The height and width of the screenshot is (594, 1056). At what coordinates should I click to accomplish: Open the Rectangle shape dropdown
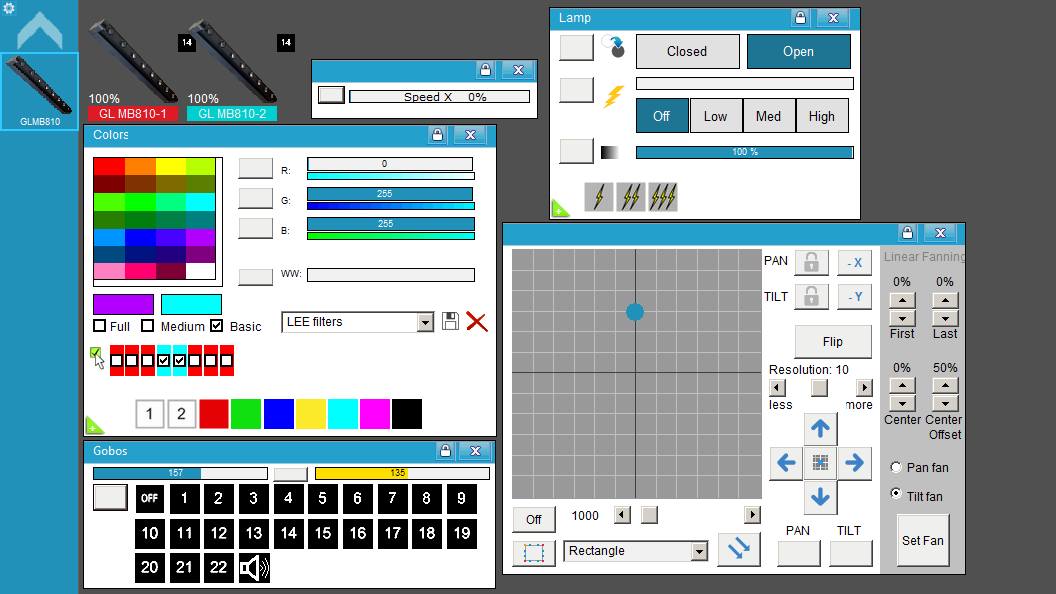tap(700, 552)
